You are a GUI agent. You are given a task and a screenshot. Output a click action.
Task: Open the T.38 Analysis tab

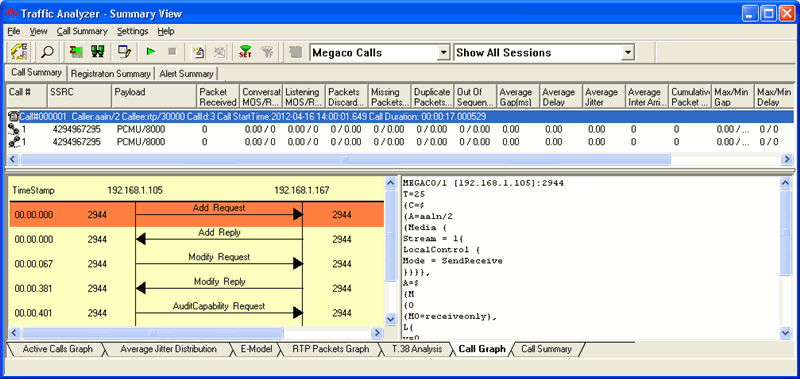click(417, 349)
